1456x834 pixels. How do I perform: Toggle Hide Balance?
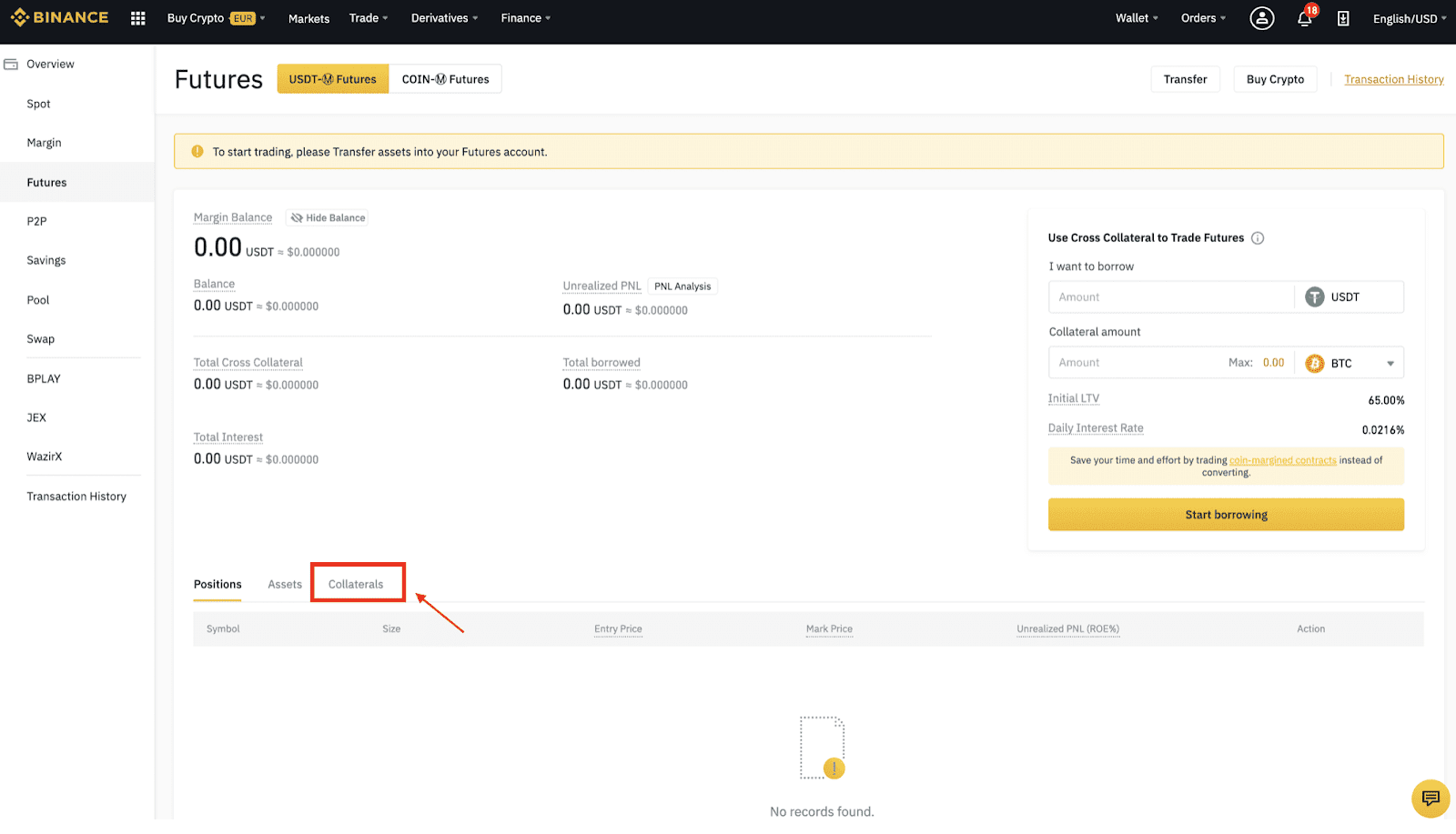pos(328,218)
